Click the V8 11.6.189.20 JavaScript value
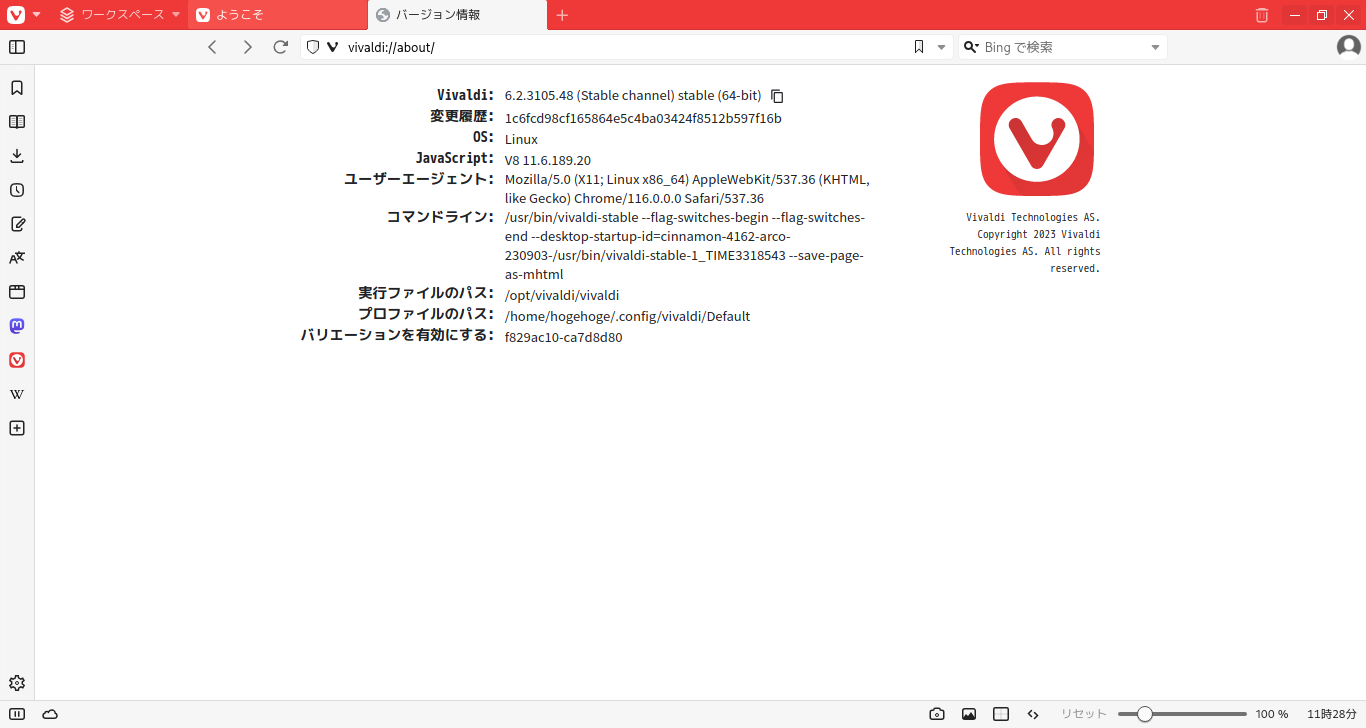1366x728 pixels. (x=548, y=160)
